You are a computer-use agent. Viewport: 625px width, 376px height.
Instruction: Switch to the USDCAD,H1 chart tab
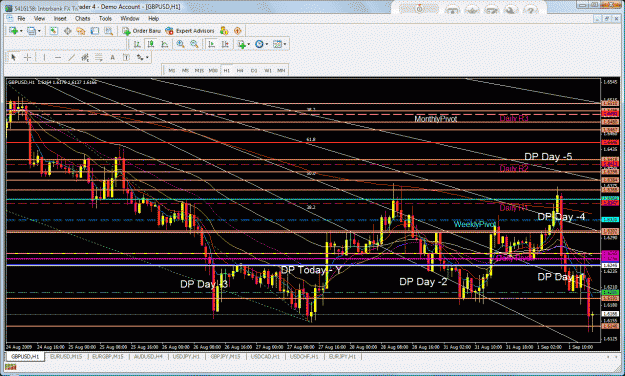[x=265, y=356]
